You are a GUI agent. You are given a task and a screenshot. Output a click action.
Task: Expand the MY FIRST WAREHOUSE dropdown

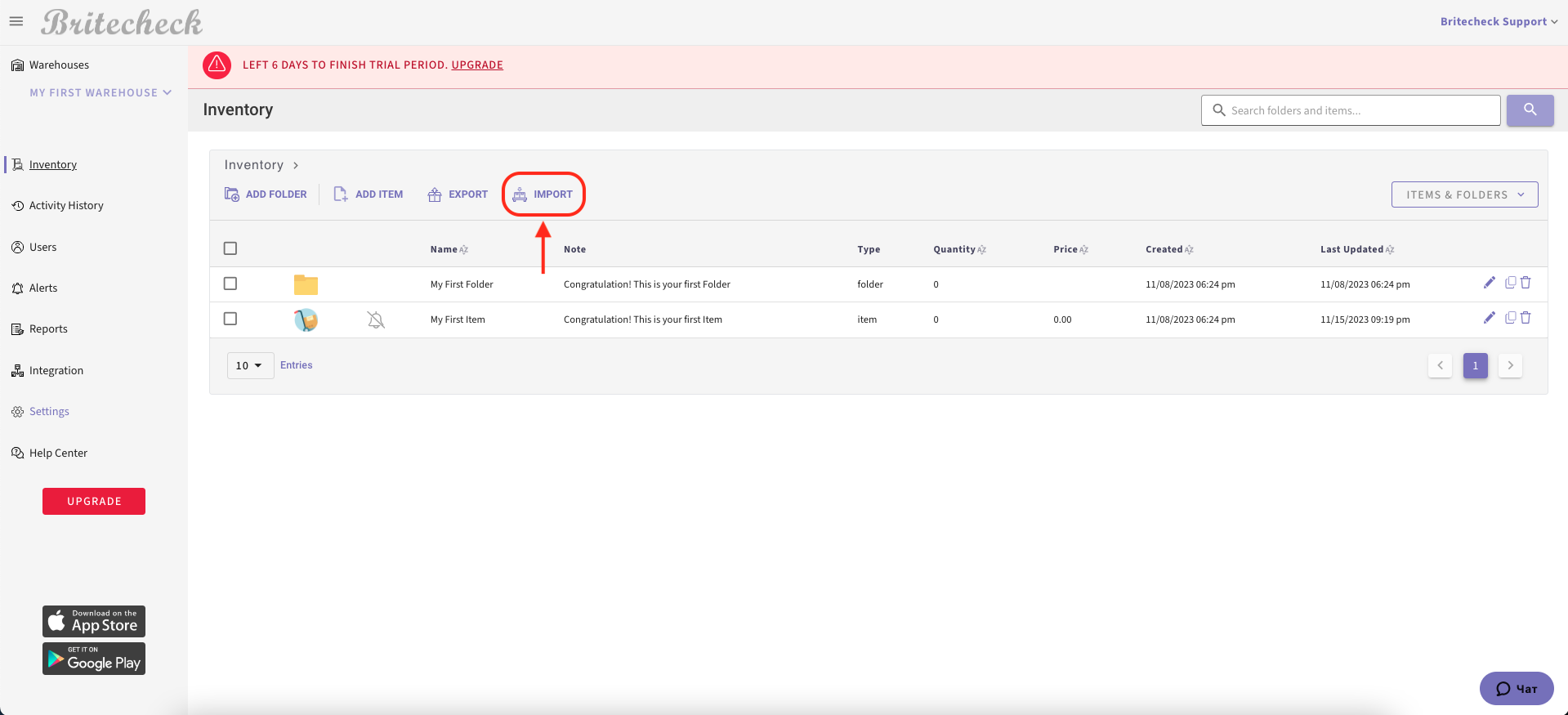pos(101,92)
